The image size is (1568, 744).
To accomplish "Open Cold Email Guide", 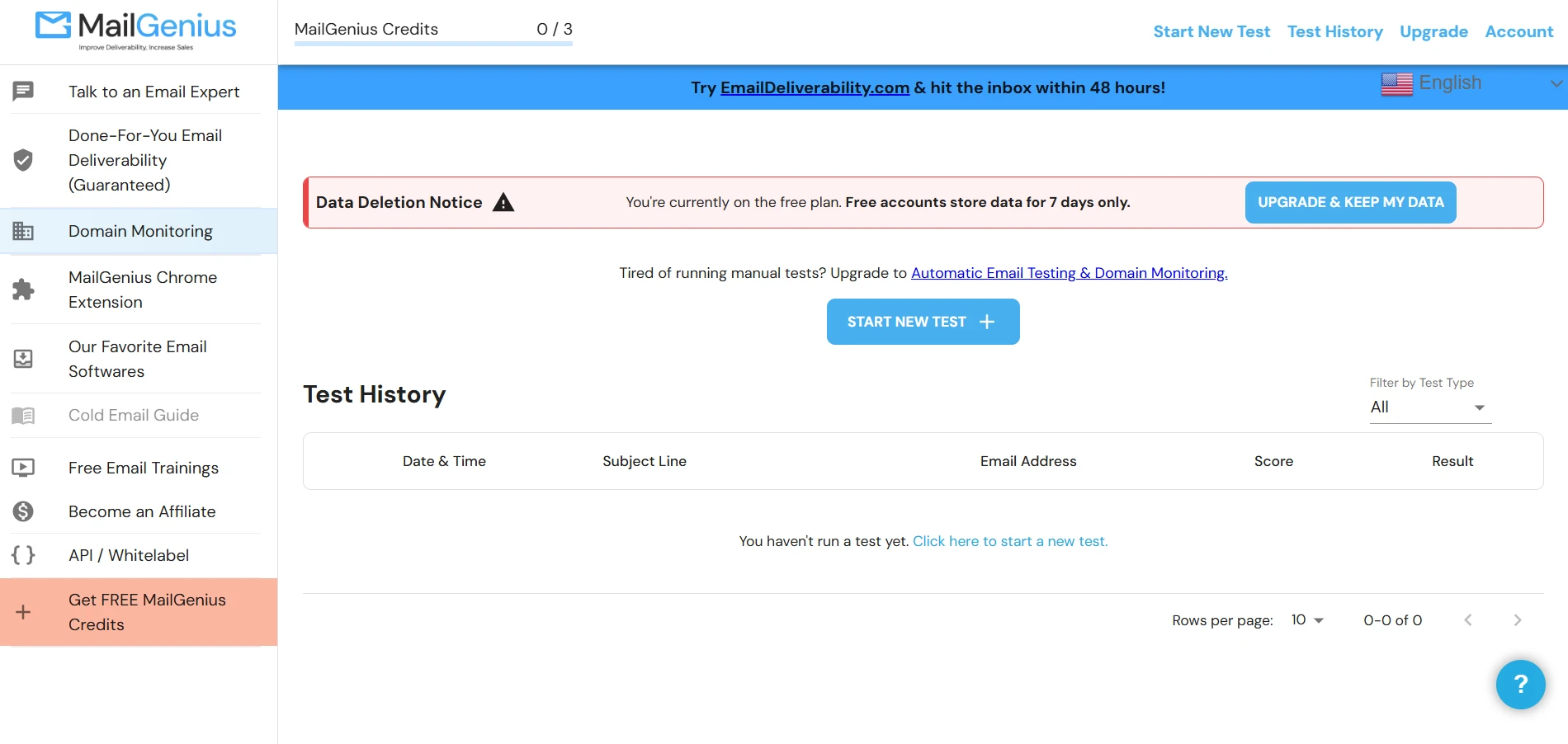I will pos(139,415).
